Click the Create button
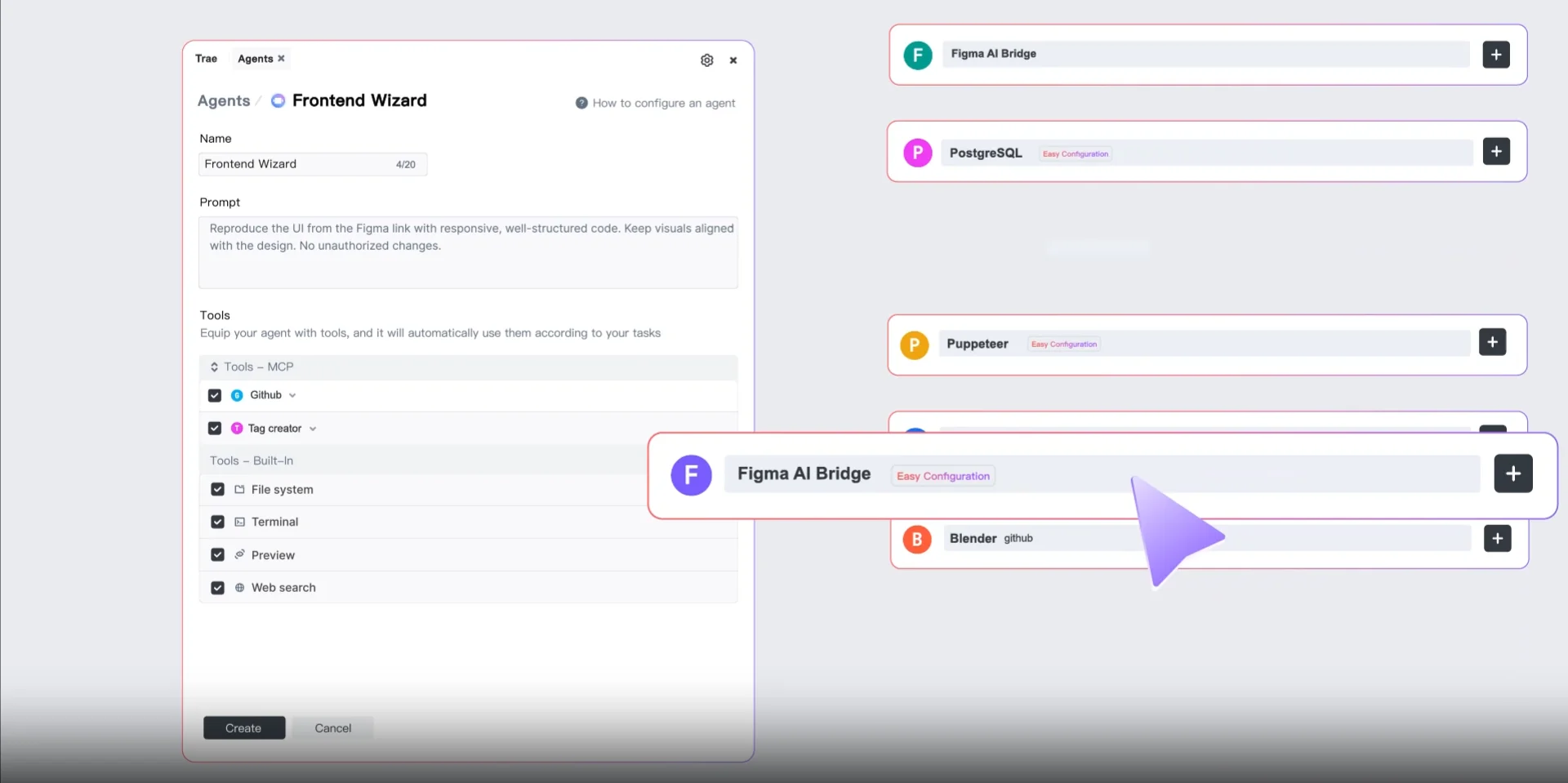The height and width of the screenshot is (783, 1568). [244, 727]
